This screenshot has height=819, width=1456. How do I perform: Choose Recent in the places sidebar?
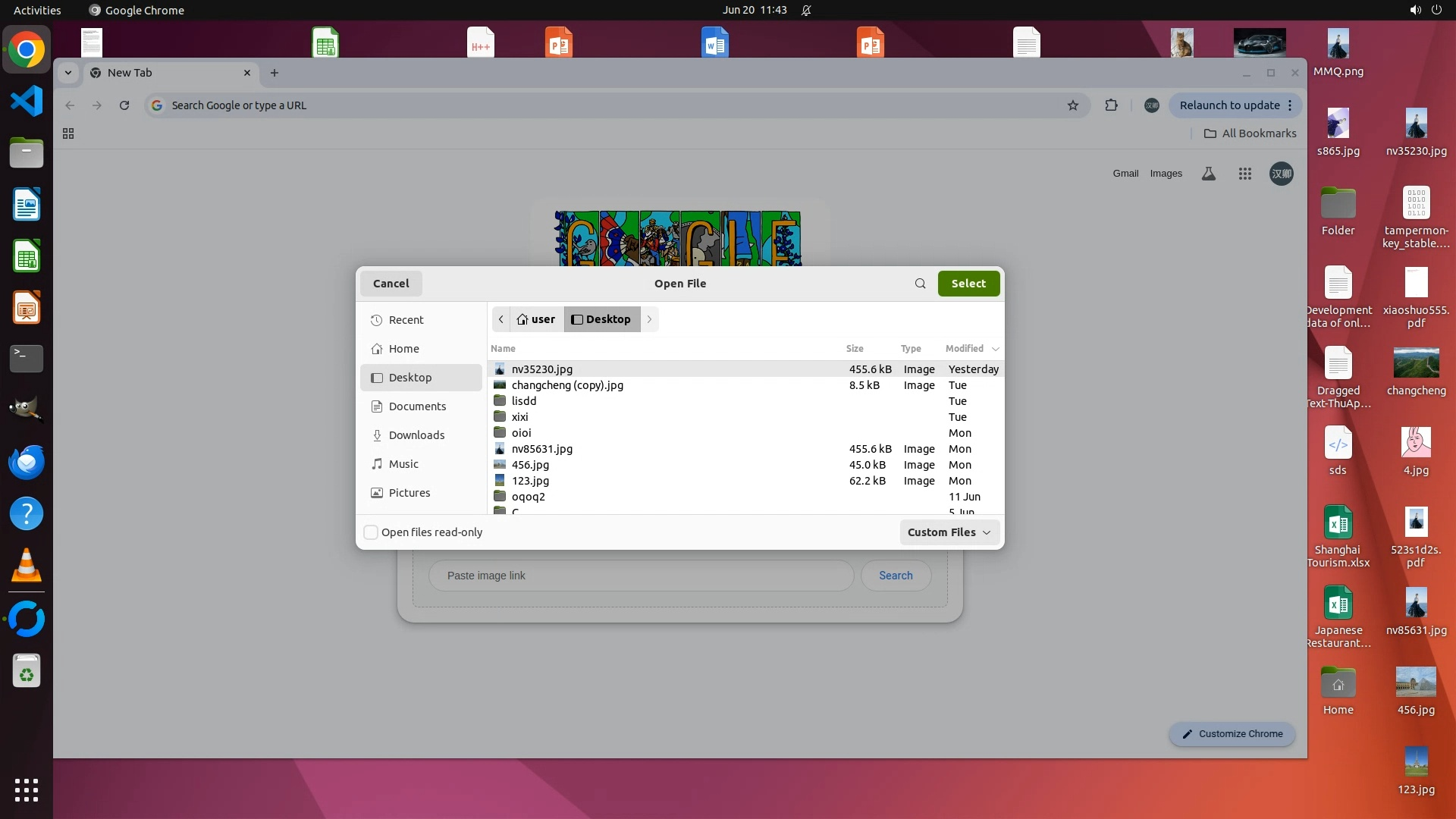tap(406, 320)
